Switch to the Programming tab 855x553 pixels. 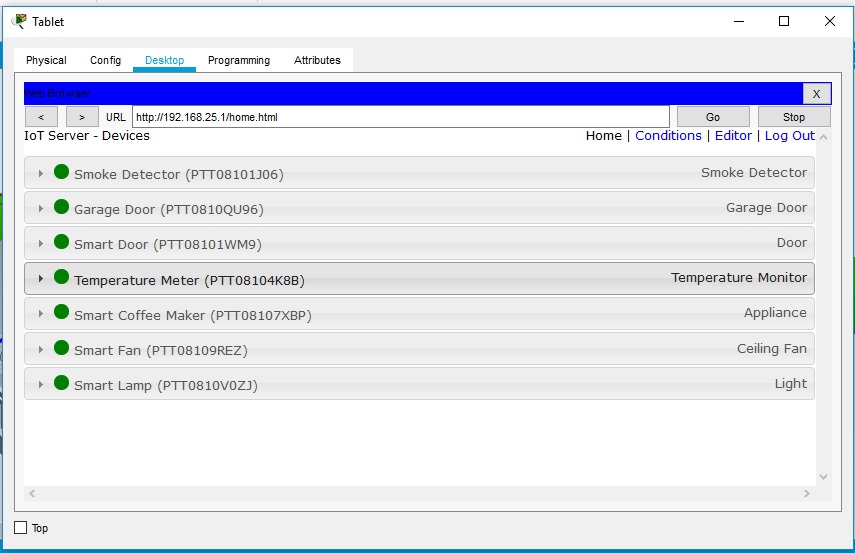pos(238,60)
